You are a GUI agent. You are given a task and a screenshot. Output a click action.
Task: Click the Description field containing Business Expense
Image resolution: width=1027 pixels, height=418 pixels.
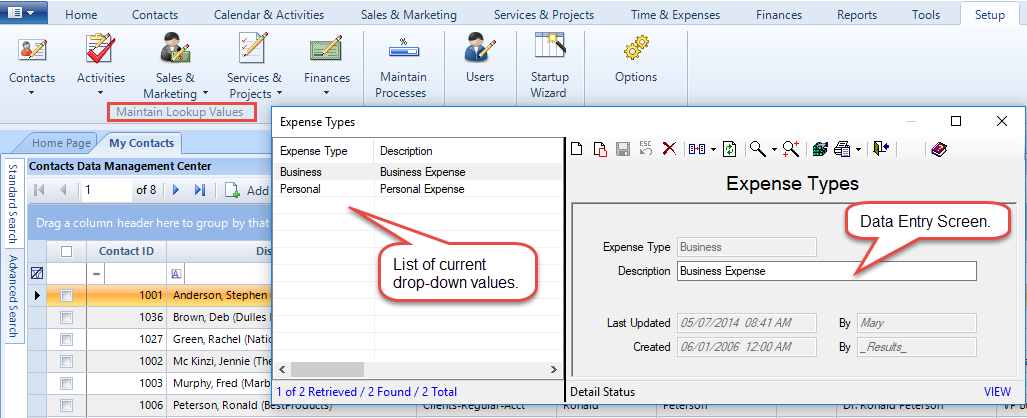point(826,271)
